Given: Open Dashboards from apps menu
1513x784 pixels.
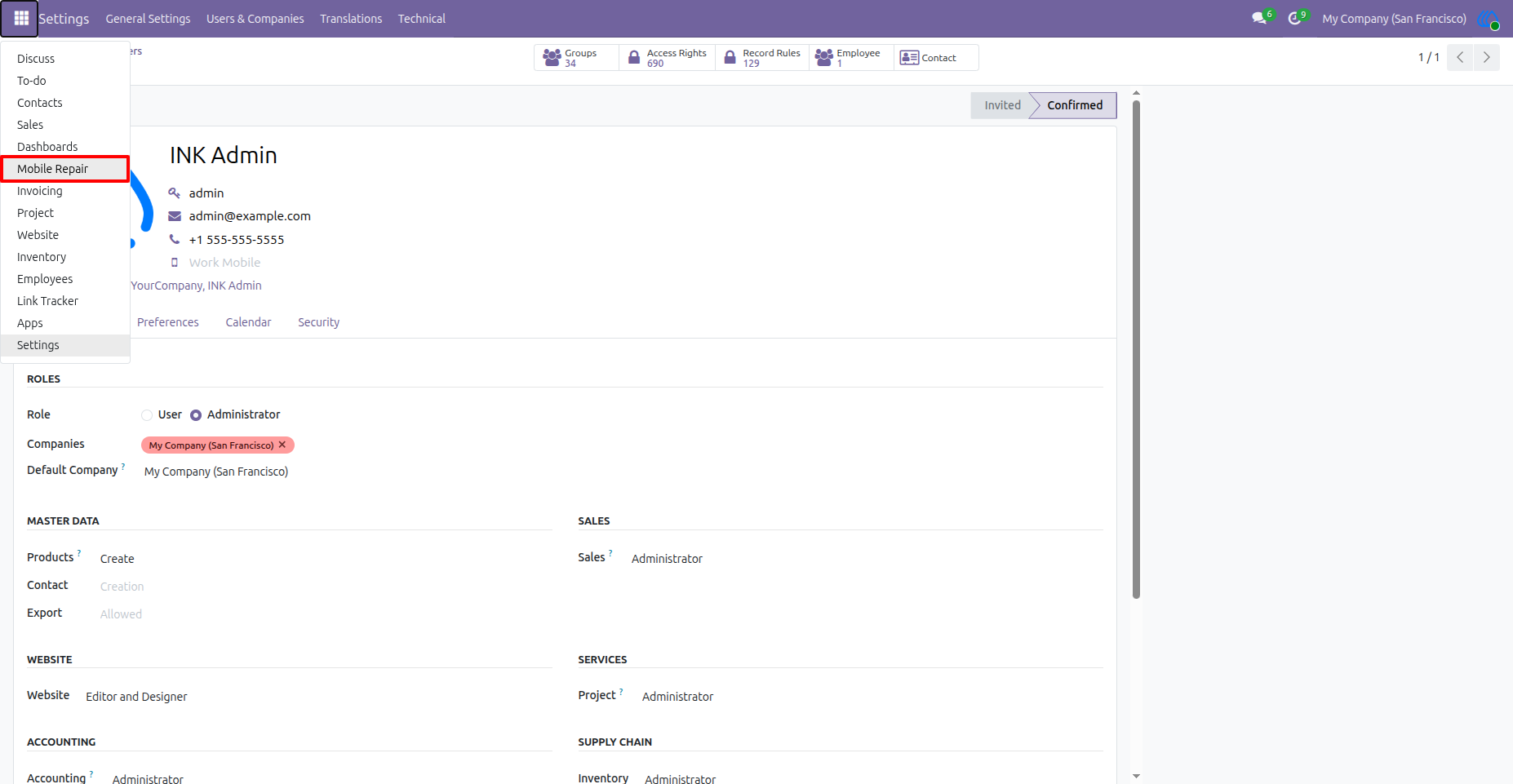Looking at the screenshot, I should (65, 147).
